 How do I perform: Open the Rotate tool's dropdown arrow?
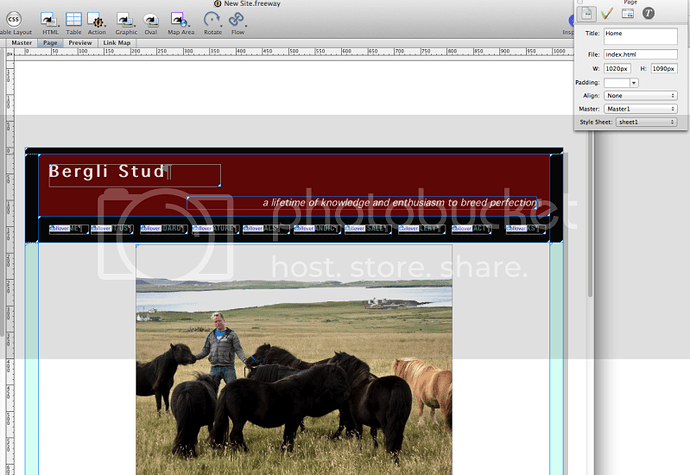[221, 26]
